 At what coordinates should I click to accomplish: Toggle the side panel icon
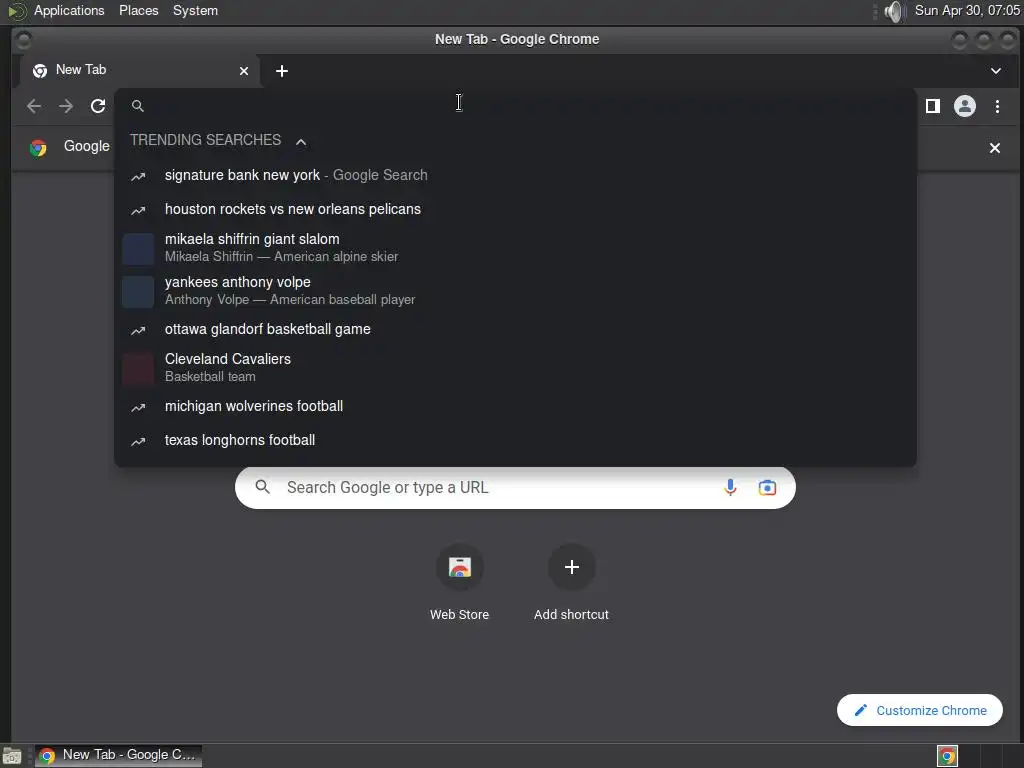[933, 106]
